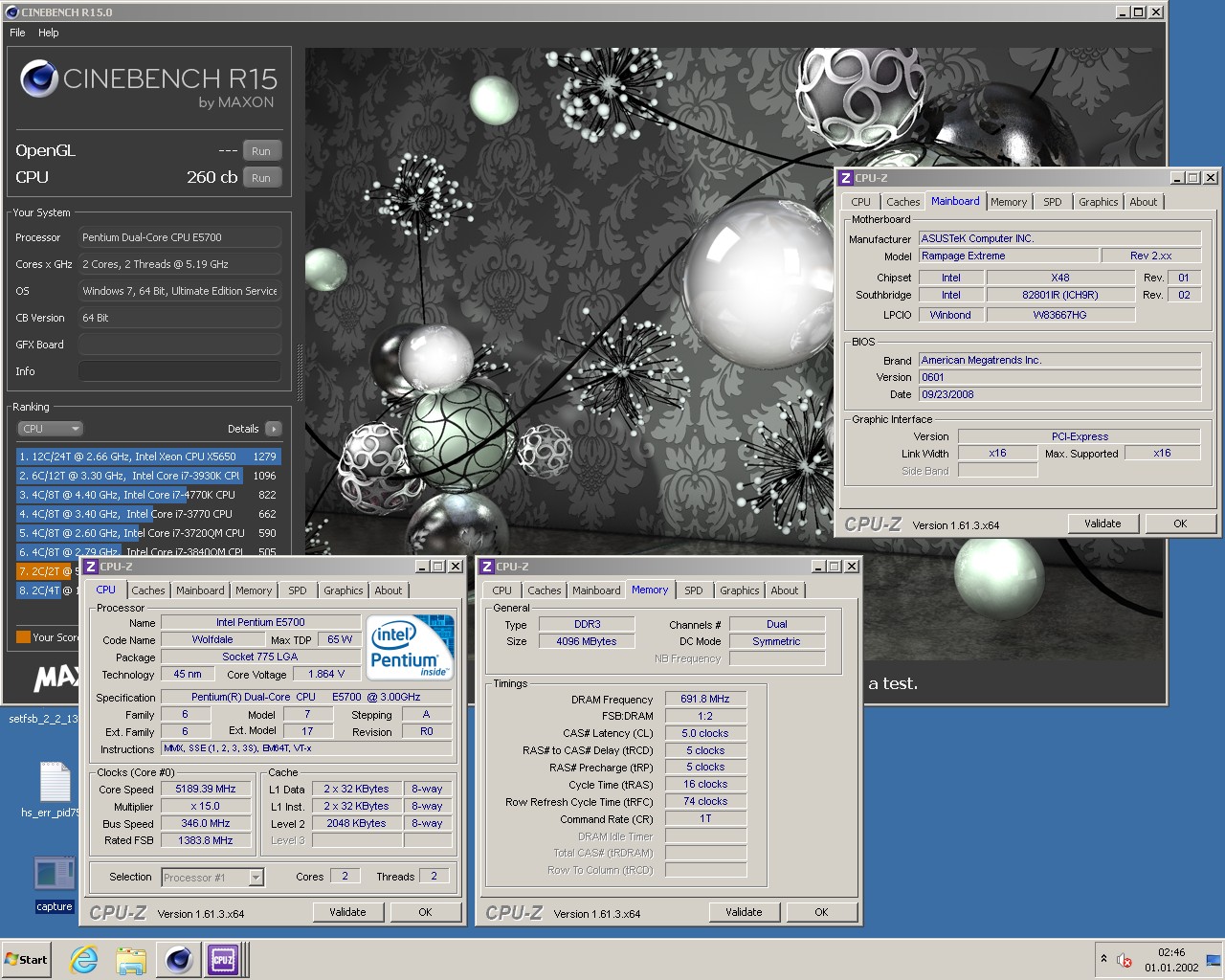Select ranking row Intel Core i7-4770K
1225x980 pixels.
[148, 495]
